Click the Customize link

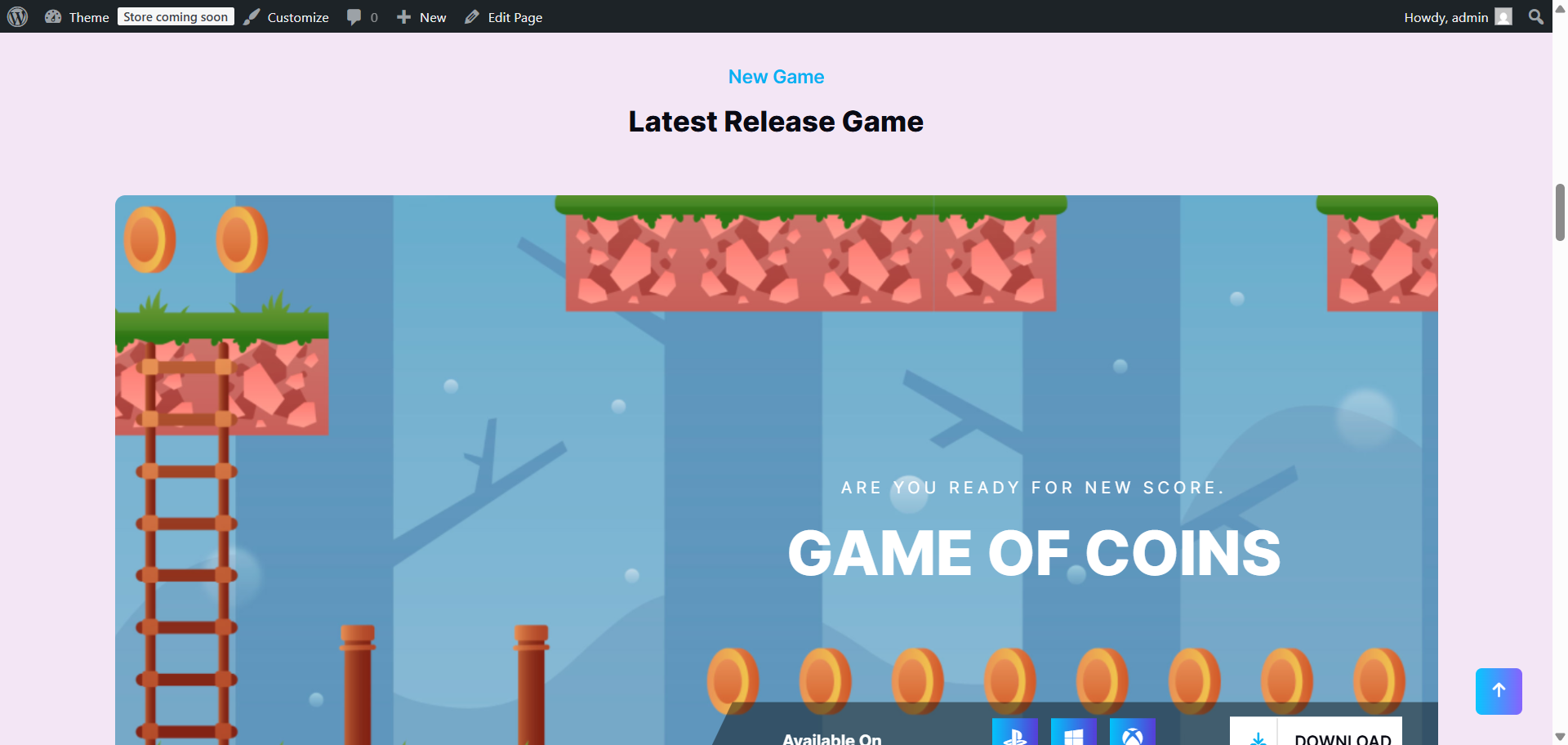(x=298, y=17)
